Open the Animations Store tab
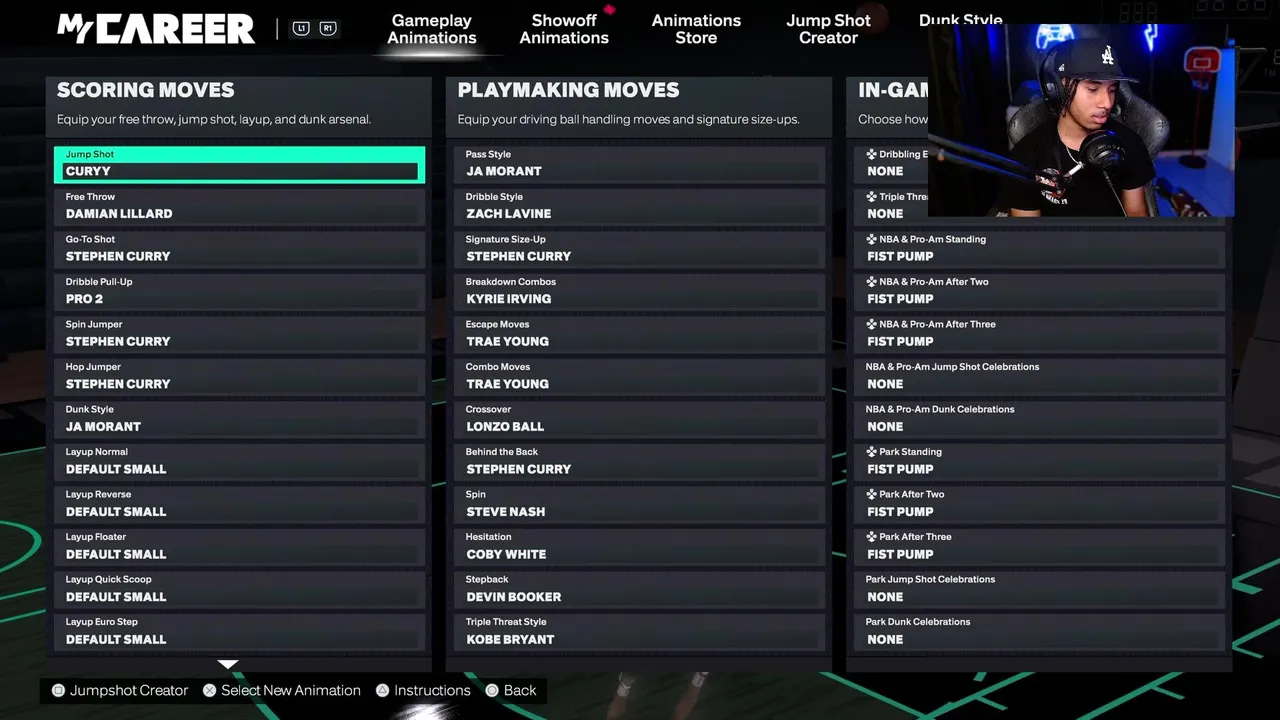Image resolution: width=1280 pixels, height=720 pixels. pyautogui.click(x=696, y=29)
